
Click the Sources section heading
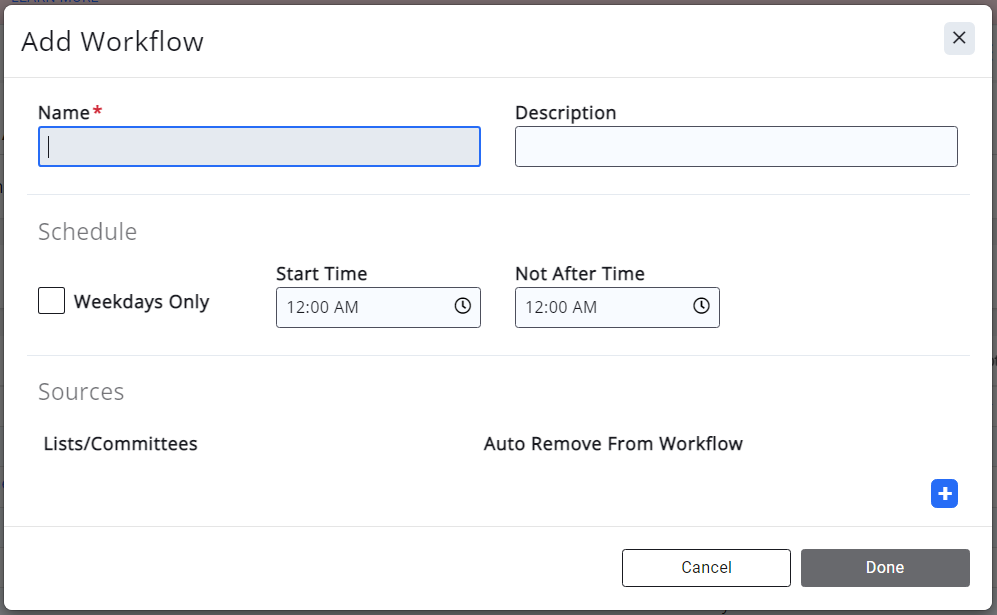click(x=81, y=391)
